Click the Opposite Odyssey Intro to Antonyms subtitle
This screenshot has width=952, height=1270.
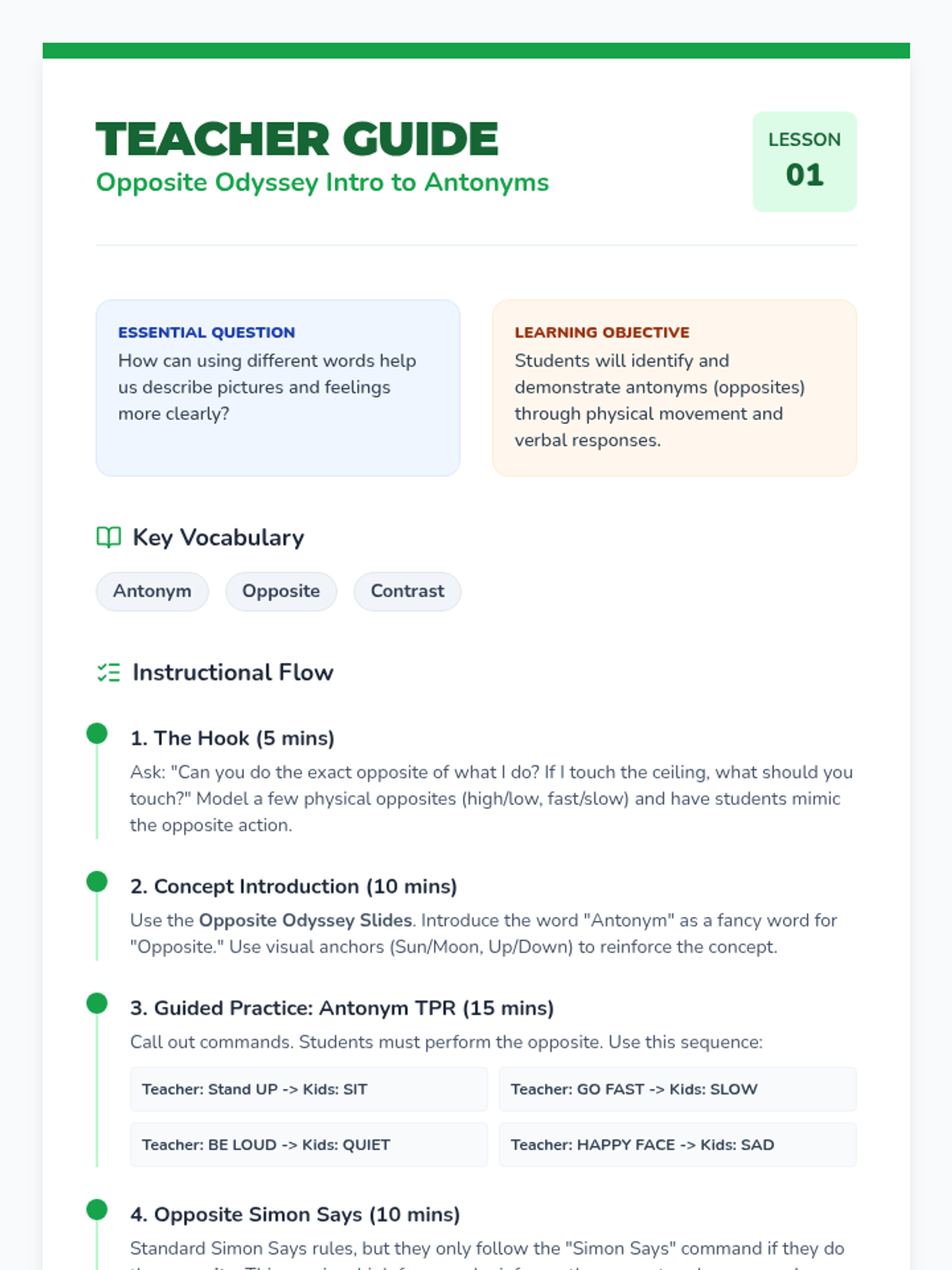(322, 183)
